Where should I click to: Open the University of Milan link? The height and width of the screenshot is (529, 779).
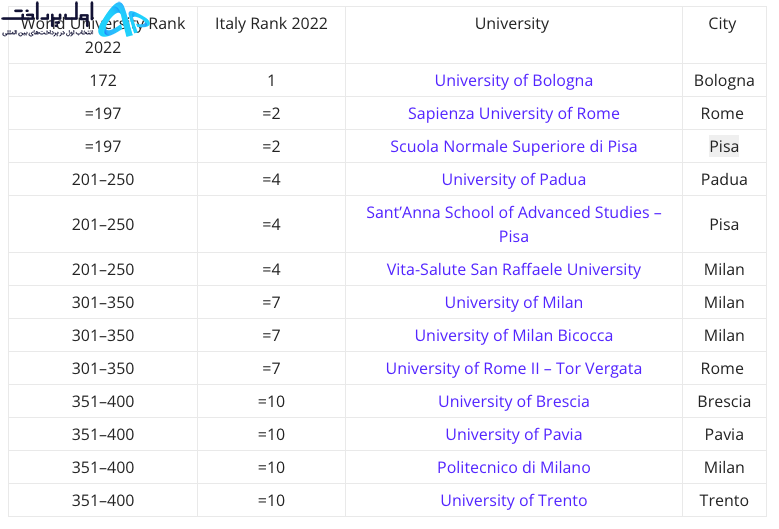pyautogui.click(x=513, y=302)
